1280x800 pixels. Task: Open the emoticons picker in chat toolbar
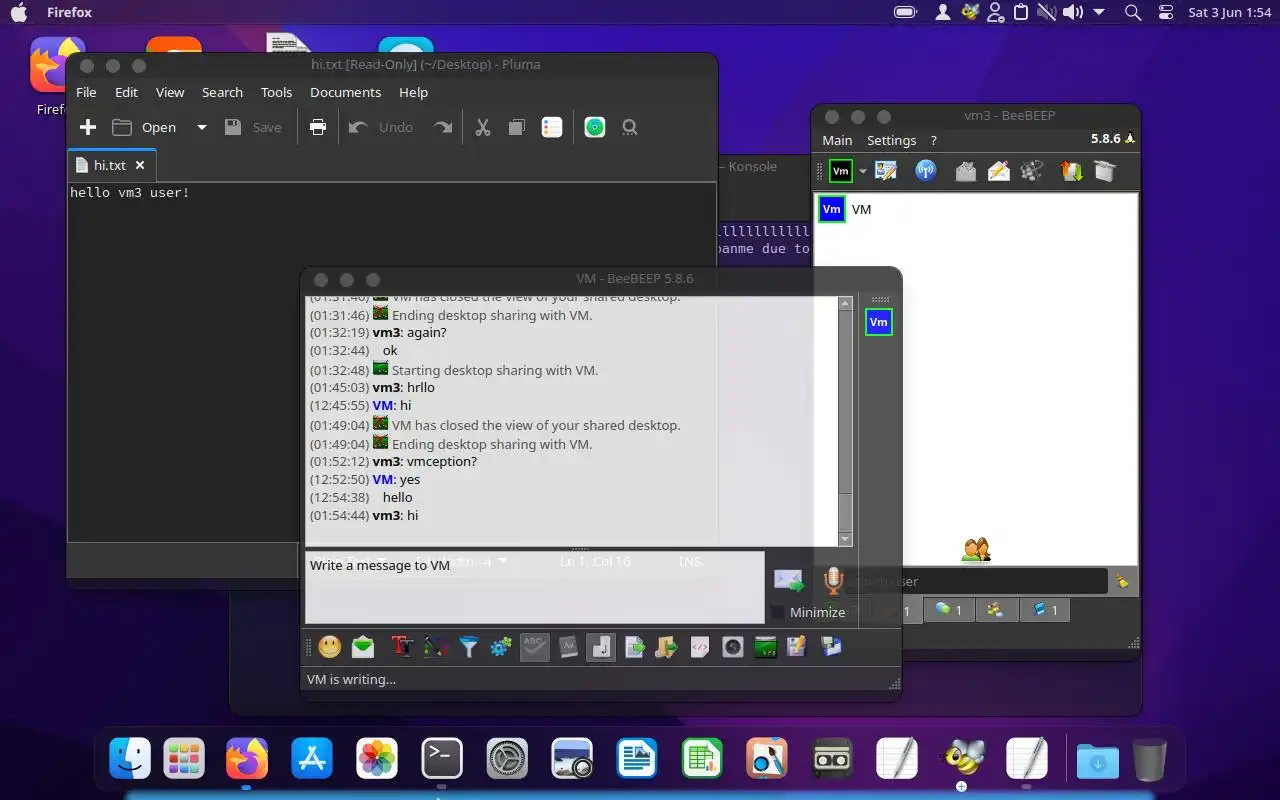tap(330, 647)
